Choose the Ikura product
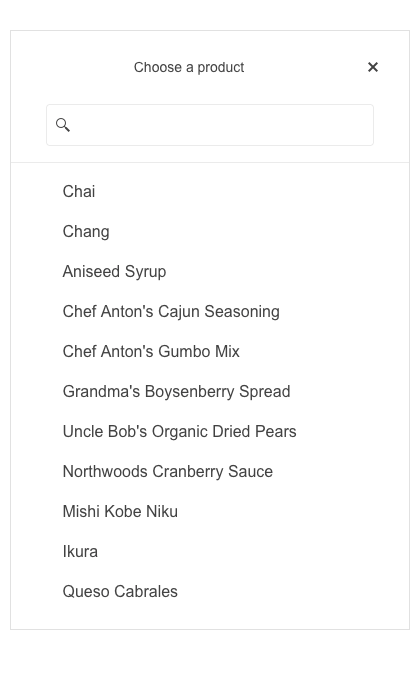The height and width of the screenshot is (690, 420). (210, 552)
